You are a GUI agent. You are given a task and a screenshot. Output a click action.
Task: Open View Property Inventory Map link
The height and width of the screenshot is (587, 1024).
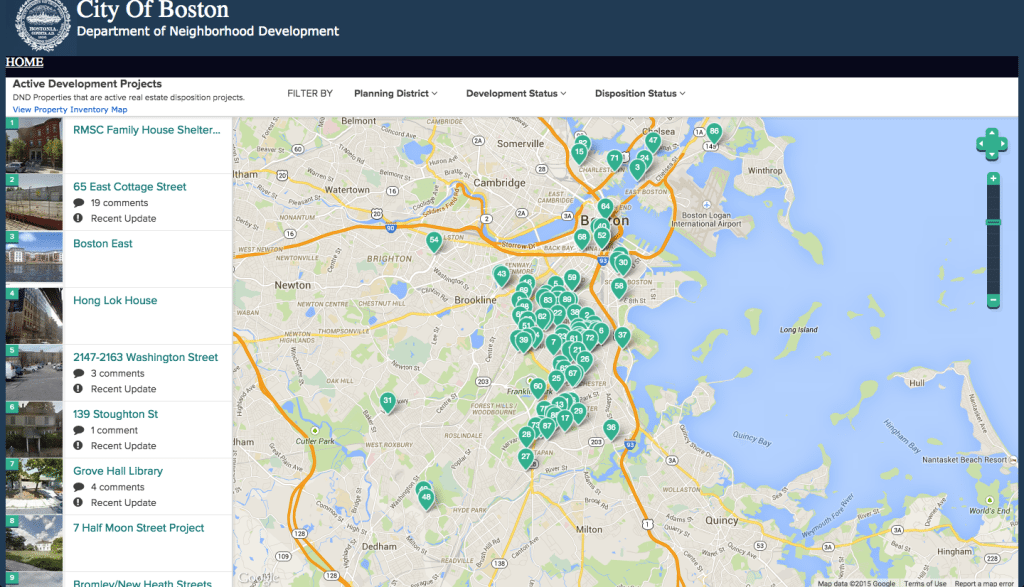pyautogui.click(x=70, y=110)
